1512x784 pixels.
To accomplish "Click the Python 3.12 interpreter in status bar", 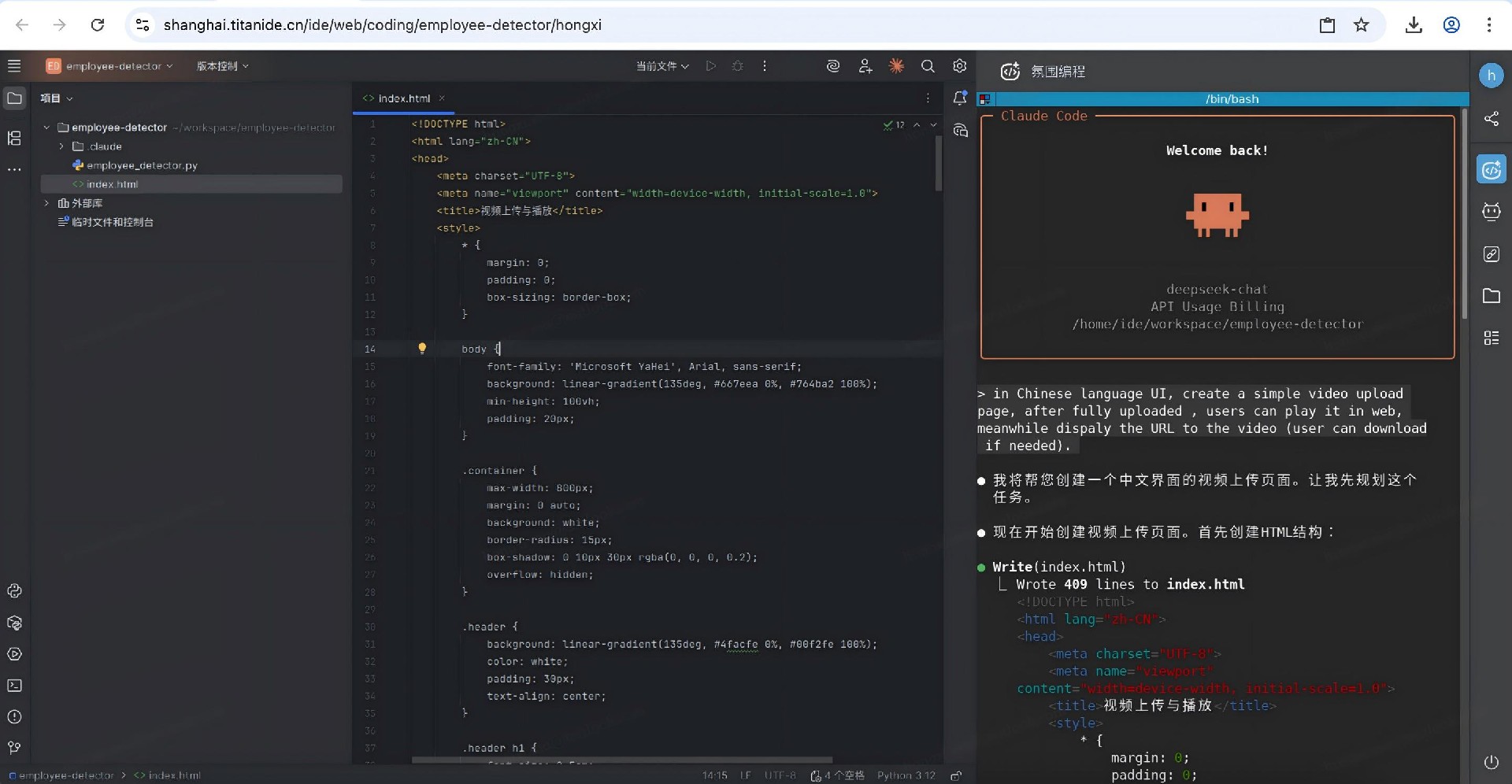I will [x=906, y=775].
